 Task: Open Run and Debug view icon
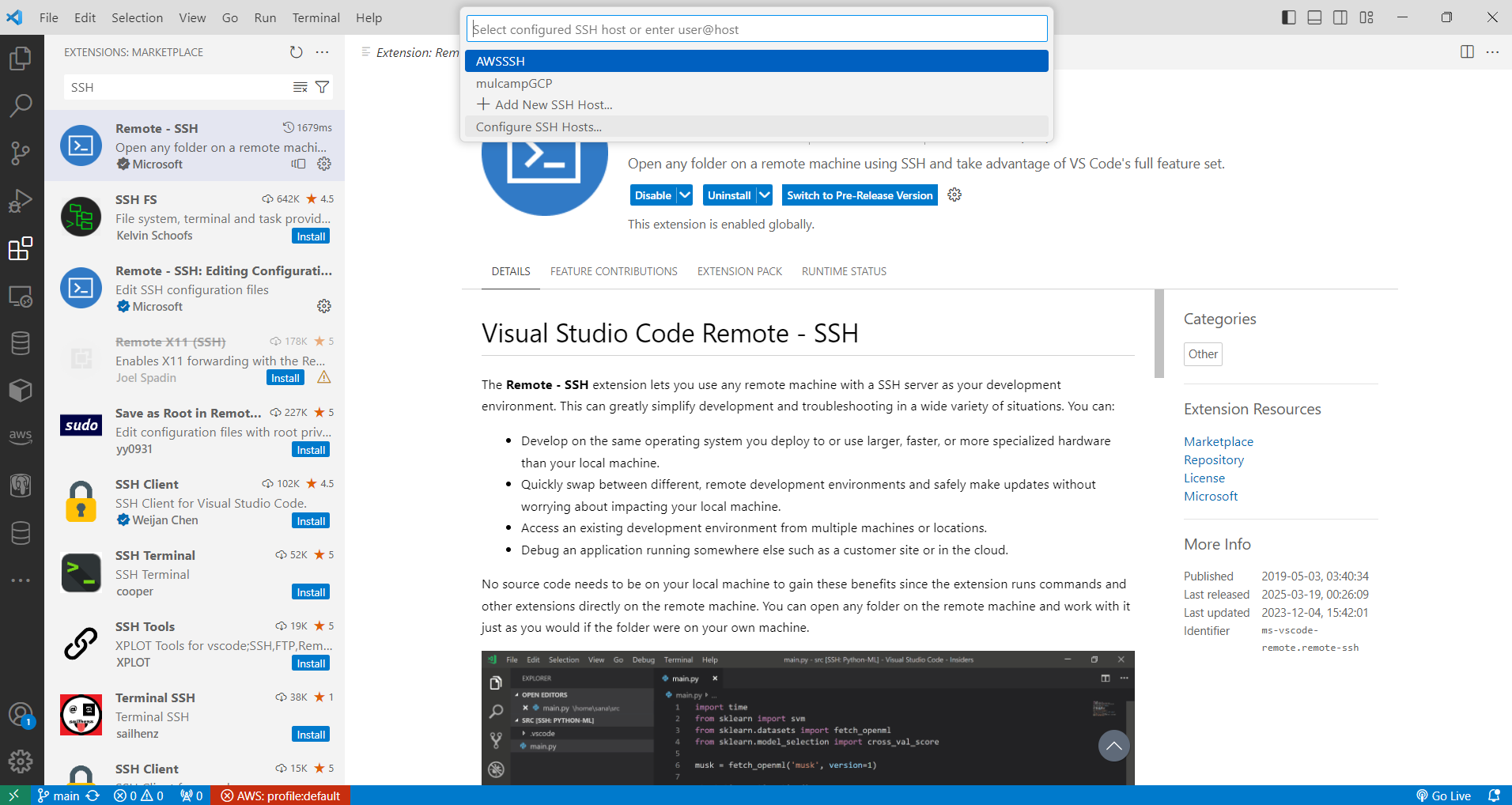21,201
